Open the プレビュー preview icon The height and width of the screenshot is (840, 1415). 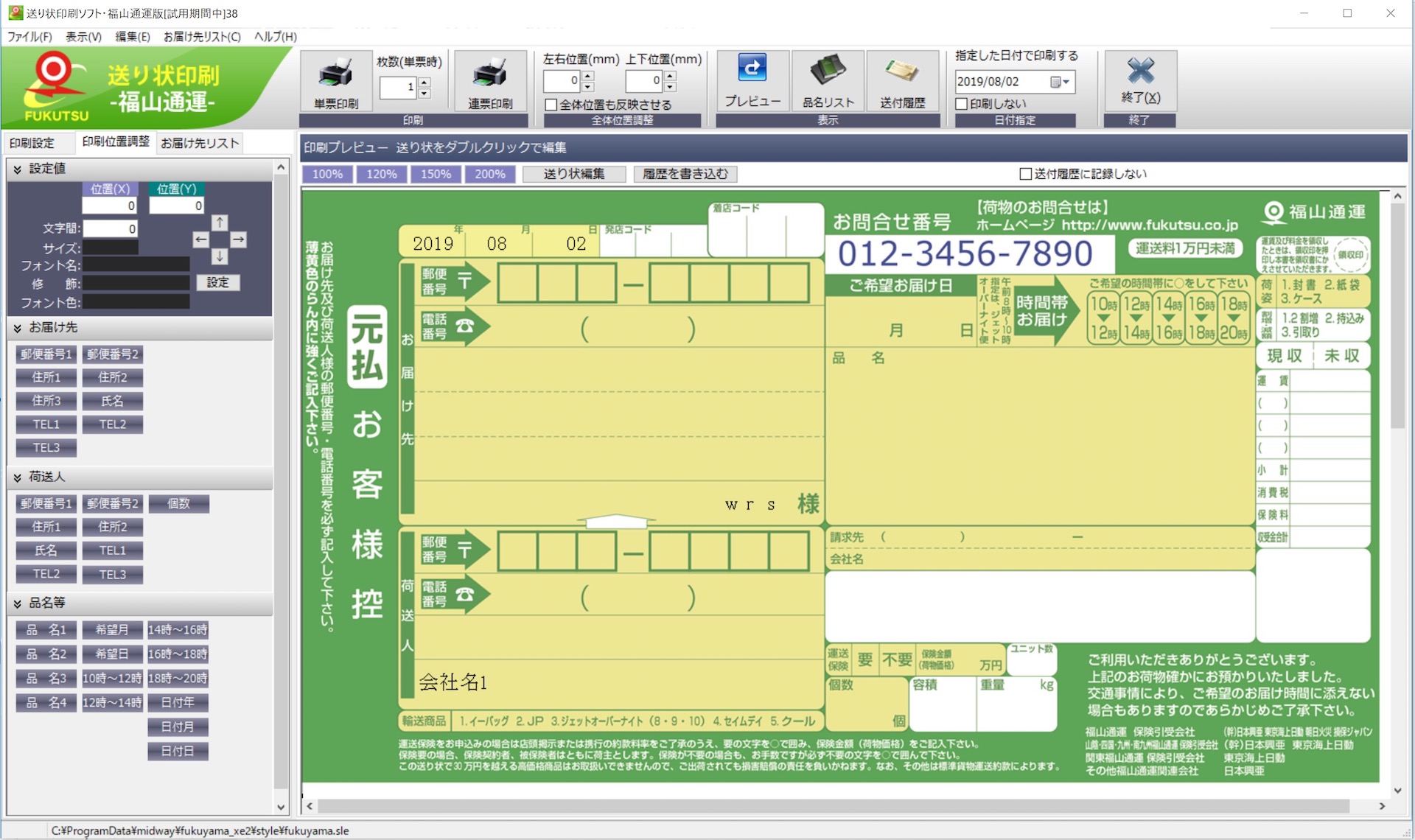pyautogui.click(x=752, y=68)
